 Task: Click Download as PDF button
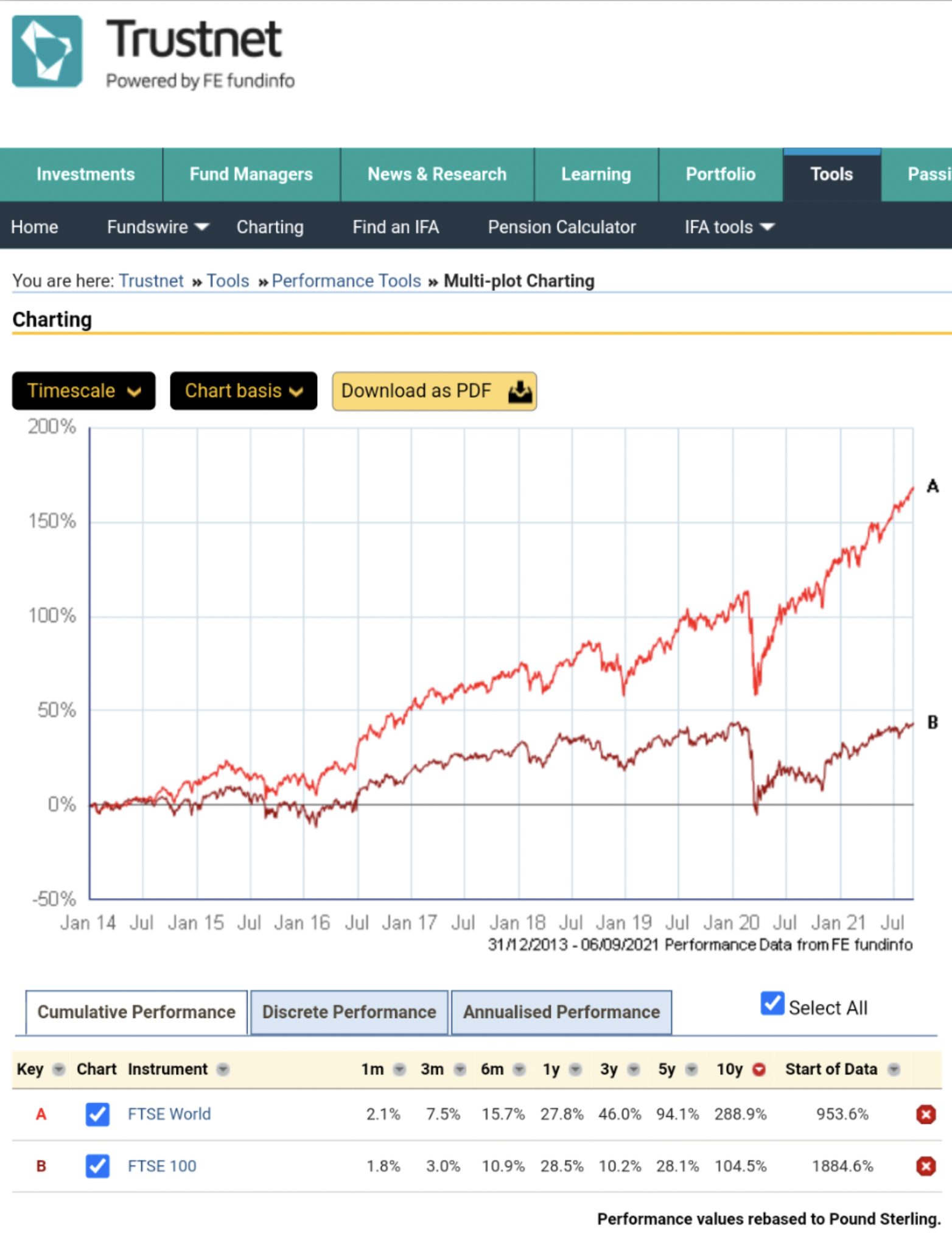(434, 391)
